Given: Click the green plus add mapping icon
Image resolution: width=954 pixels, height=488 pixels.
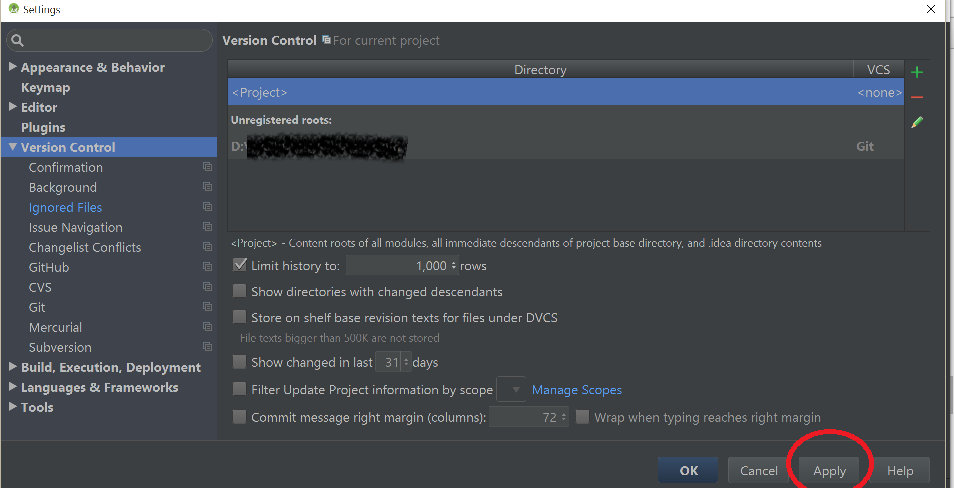Looking at the screenshot, I should click(x=917, y=72).
